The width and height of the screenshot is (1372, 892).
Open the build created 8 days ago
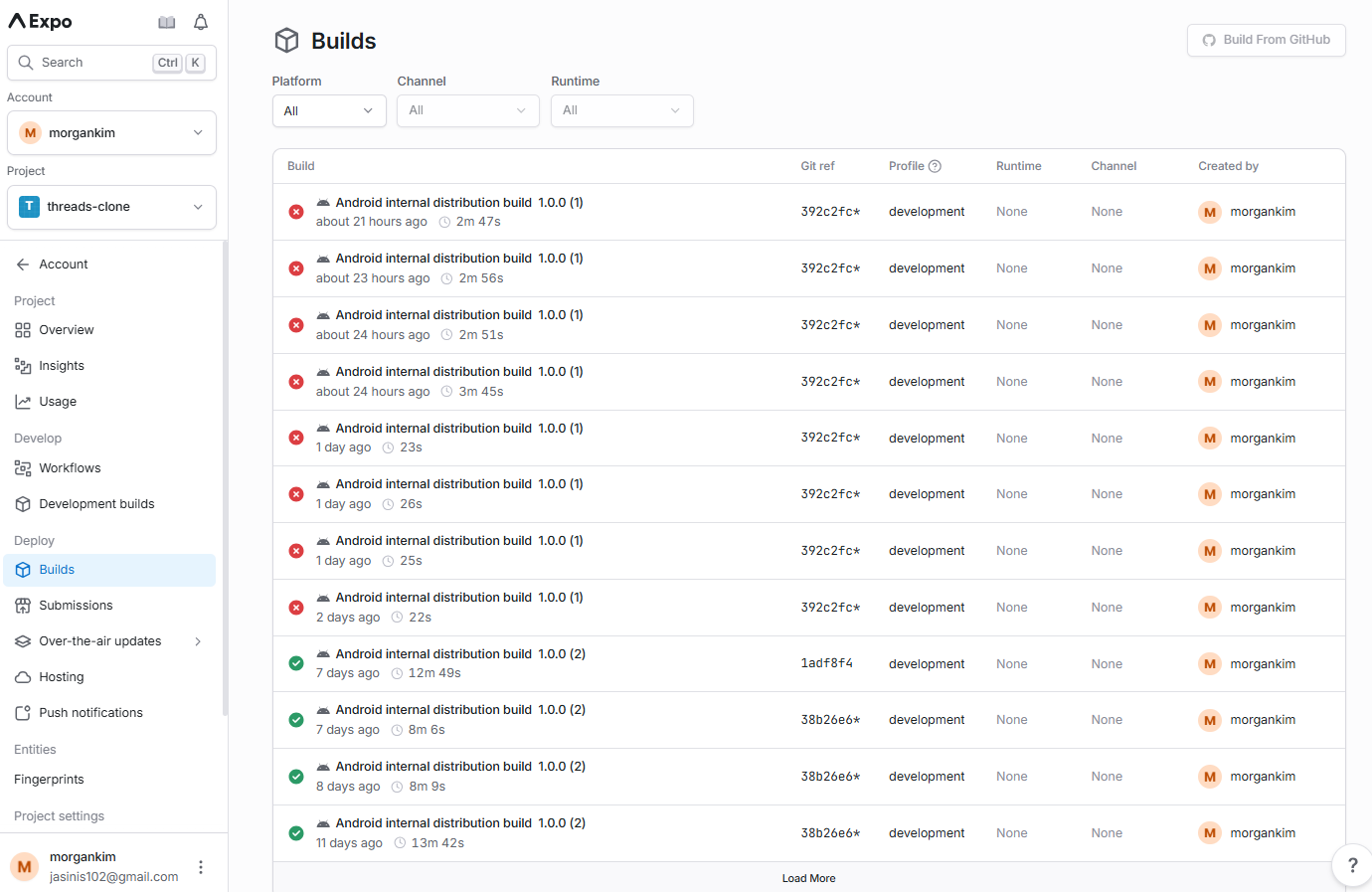tap(808, 777)
